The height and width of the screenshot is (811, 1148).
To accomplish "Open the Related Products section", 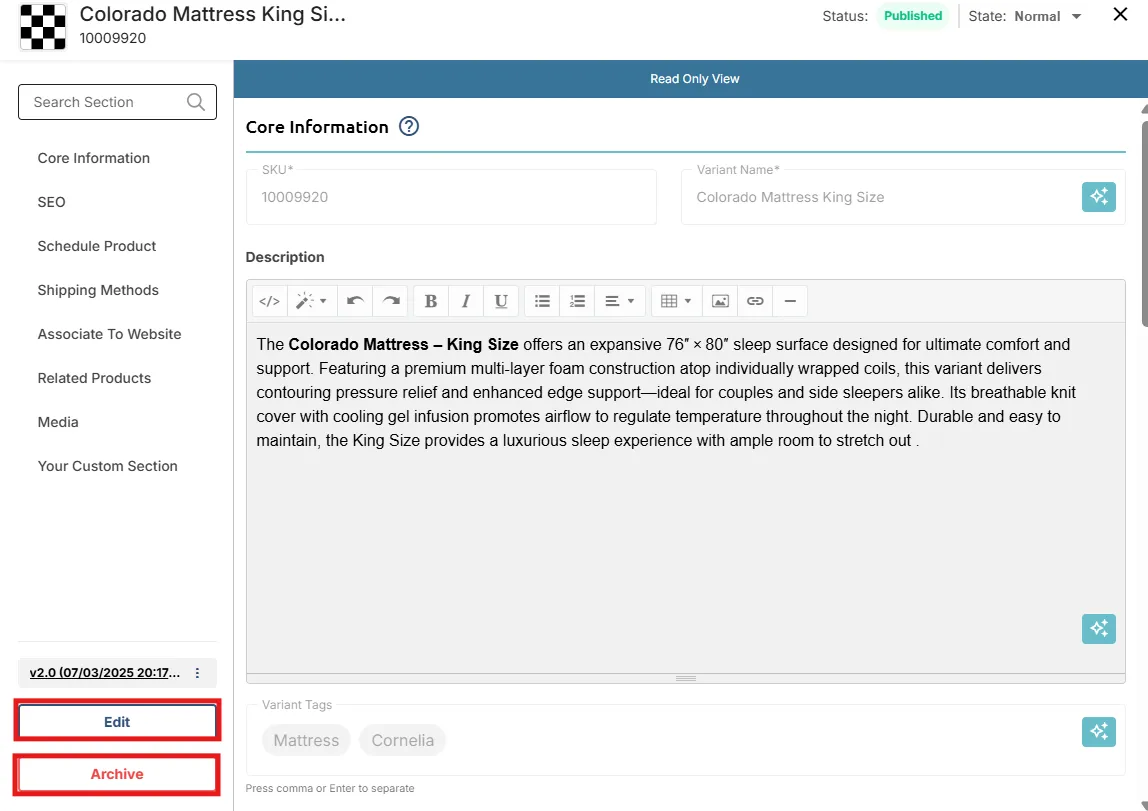I will tap(94, 378).
